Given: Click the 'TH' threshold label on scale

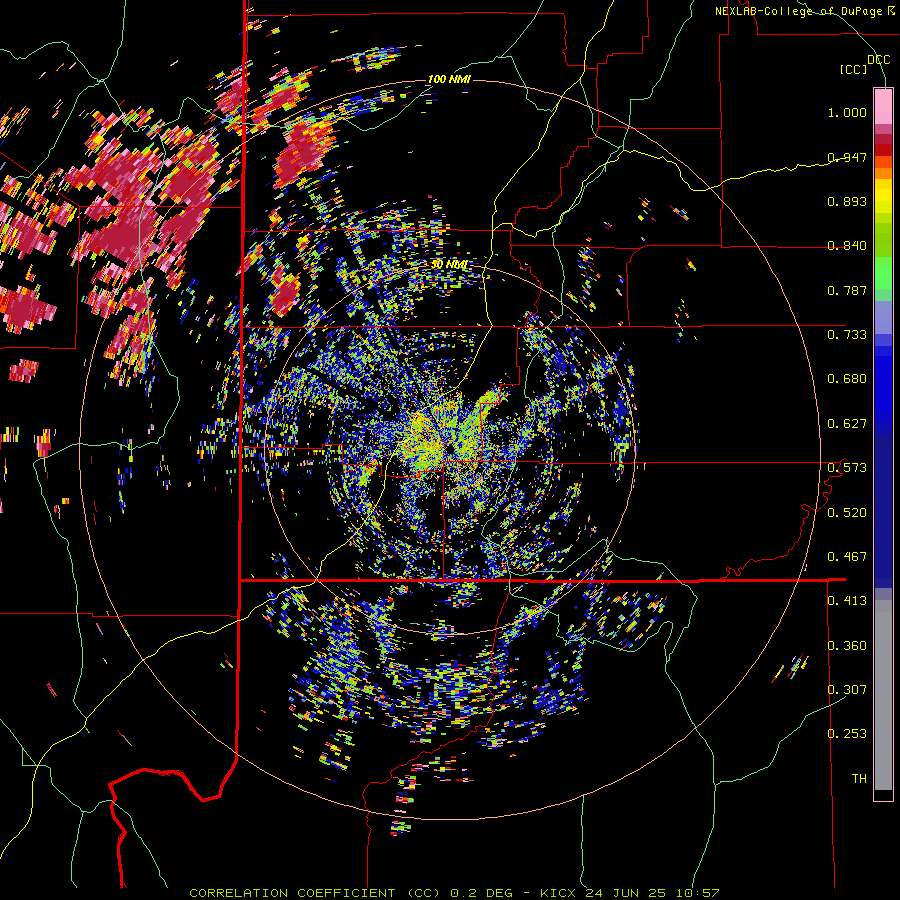Looking at the screenshot, I should pos(859,779).
